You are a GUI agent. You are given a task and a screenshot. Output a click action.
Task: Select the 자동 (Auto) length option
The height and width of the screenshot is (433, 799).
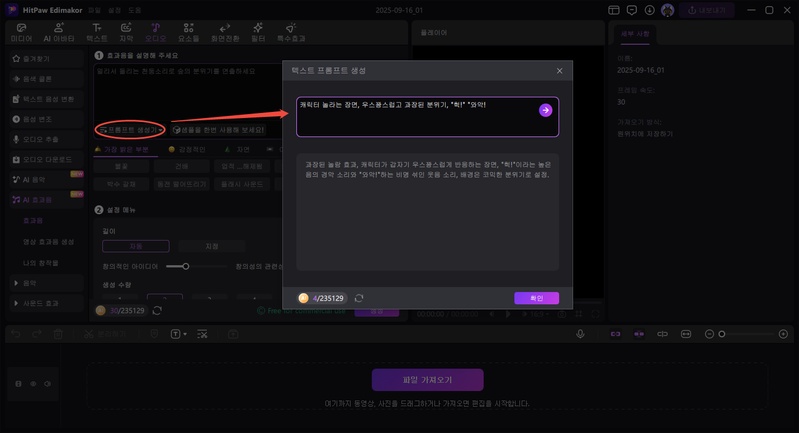click(x=136, y=246)
